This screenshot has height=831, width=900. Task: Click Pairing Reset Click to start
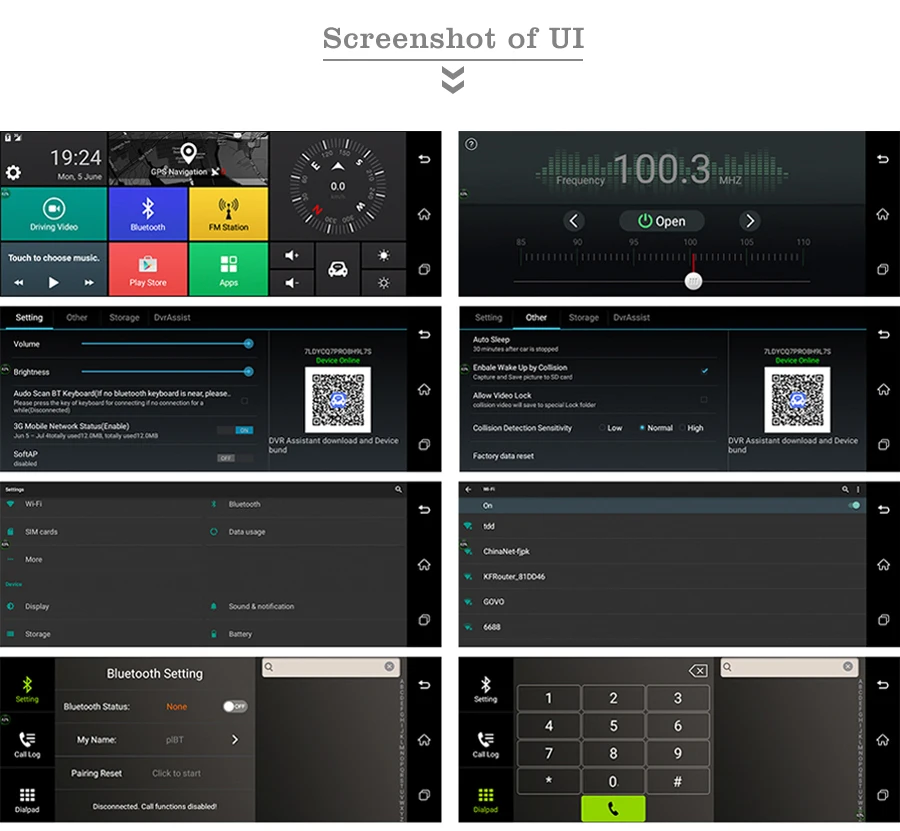click(177, 774)
